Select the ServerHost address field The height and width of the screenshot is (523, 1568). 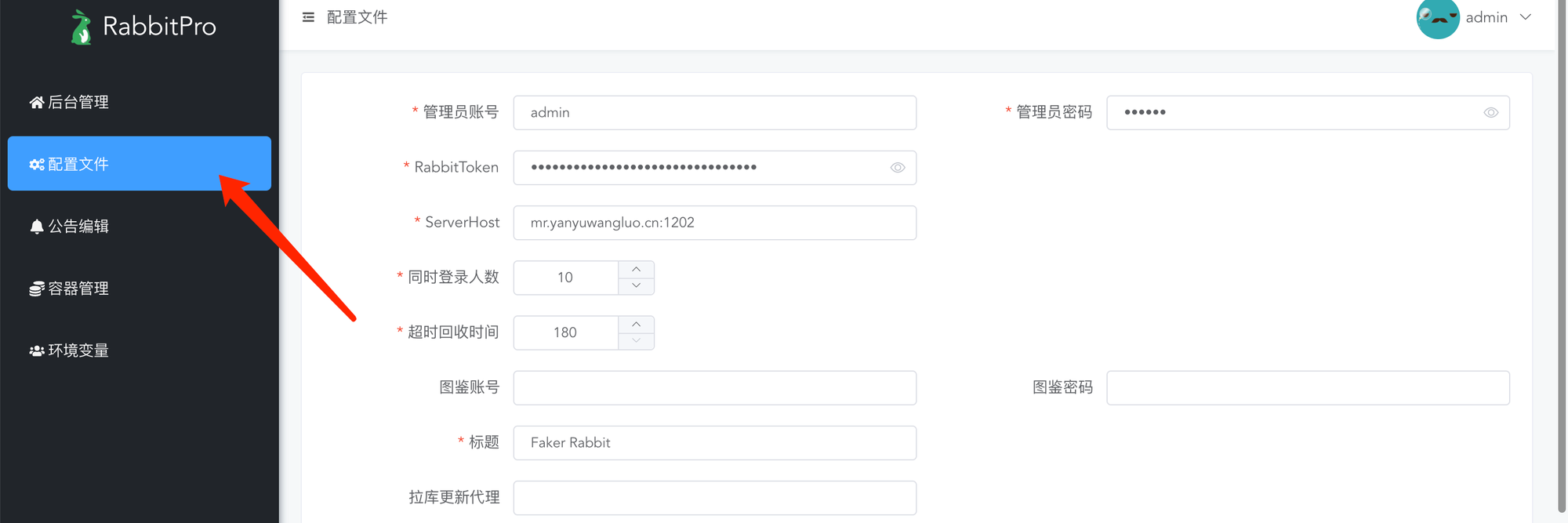pyautogui.click(x=714, y=222)
